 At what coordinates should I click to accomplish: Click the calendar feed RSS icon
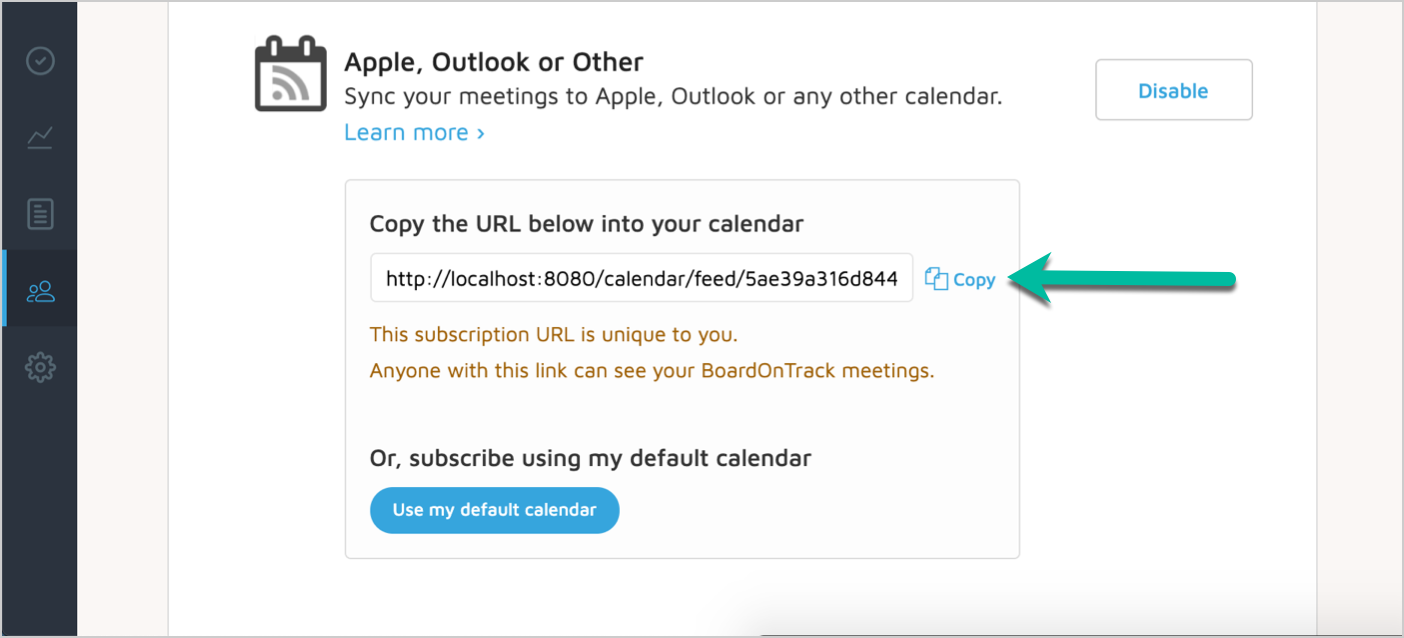[290, 76]
